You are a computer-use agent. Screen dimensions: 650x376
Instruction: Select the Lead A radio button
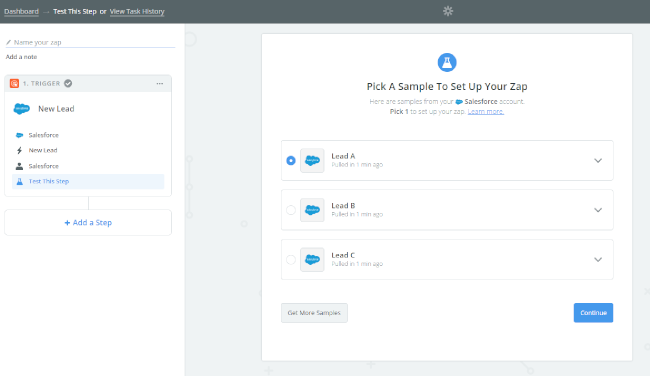click(x=291, y=160)
